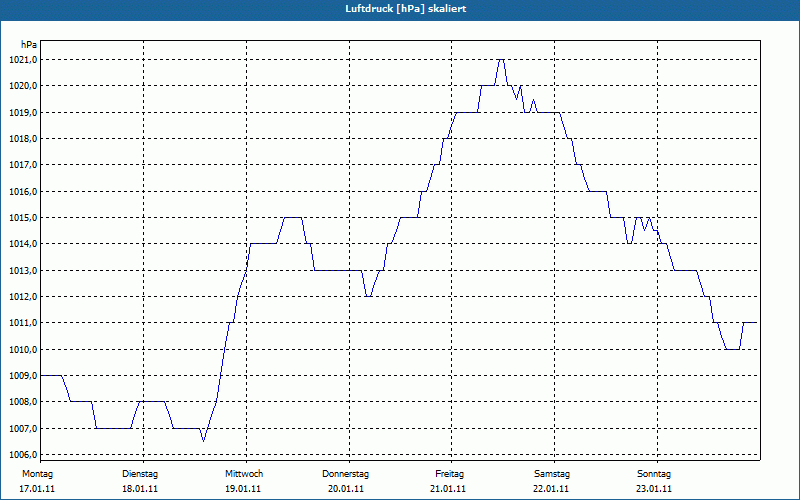Click the 1007,0 axis value

(23, 429)
